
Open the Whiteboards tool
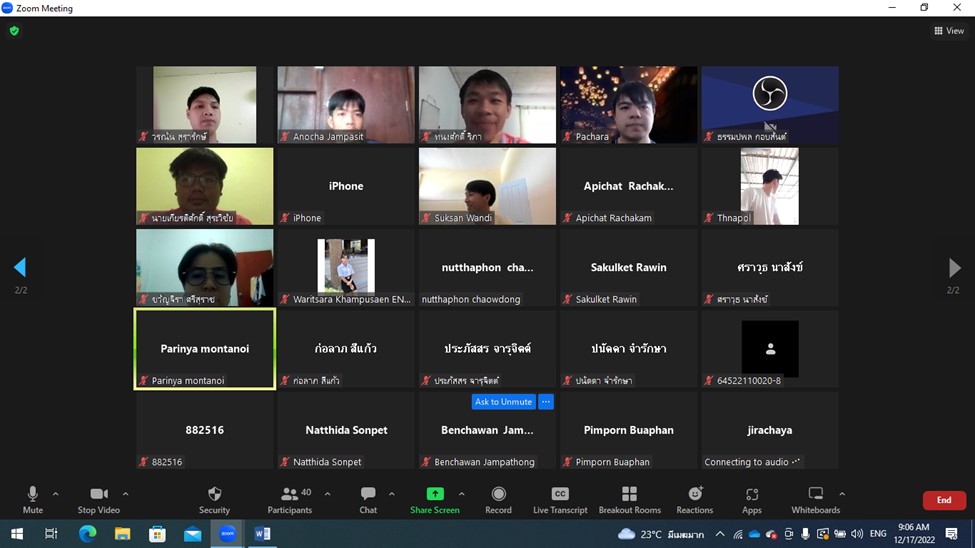click(815, 500)
